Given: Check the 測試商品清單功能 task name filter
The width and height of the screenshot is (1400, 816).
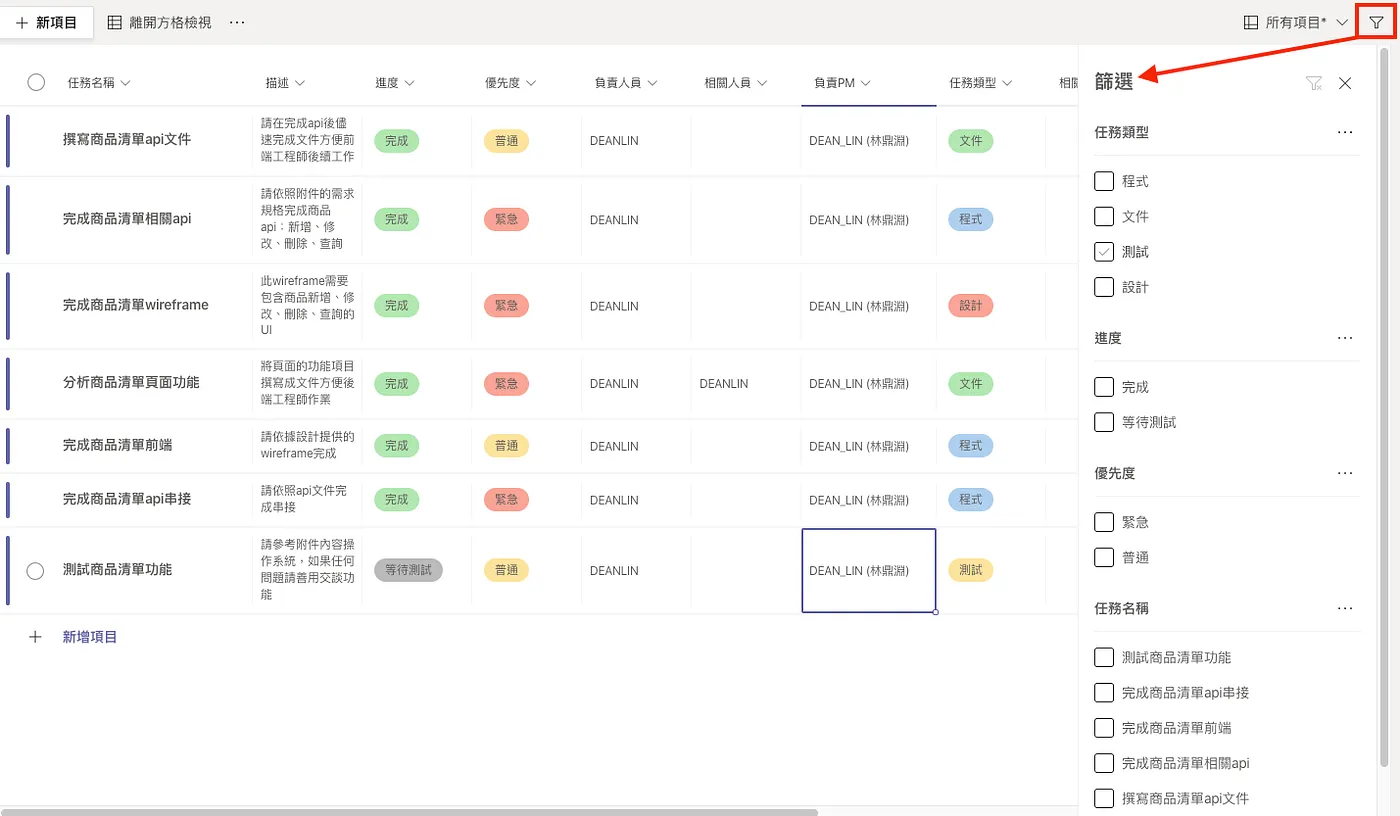Looking at the screenshot, I should click(1104, 657).
